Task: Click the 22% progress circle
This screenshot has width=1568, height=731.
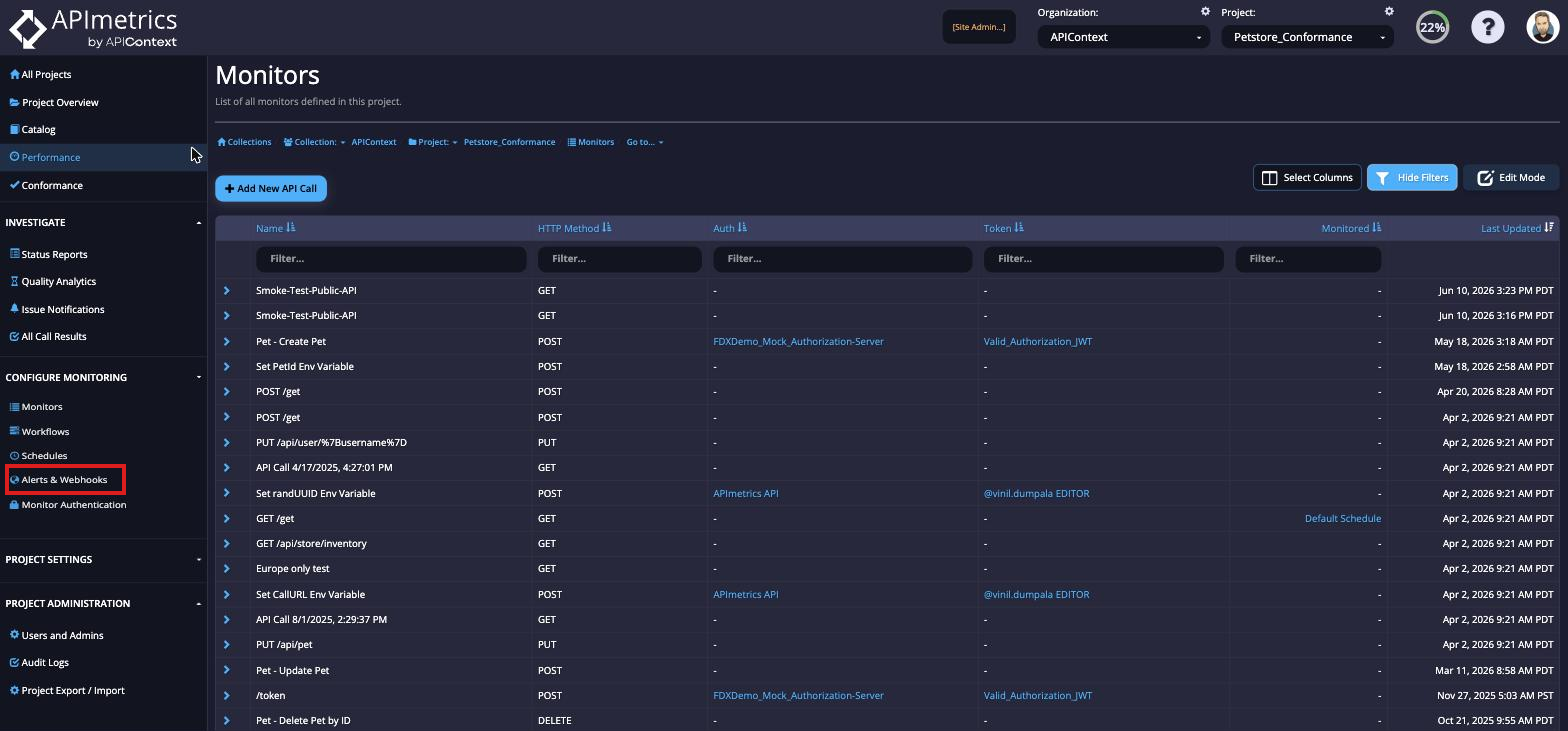Action: pyautogui.click(x=1433, y=27)
